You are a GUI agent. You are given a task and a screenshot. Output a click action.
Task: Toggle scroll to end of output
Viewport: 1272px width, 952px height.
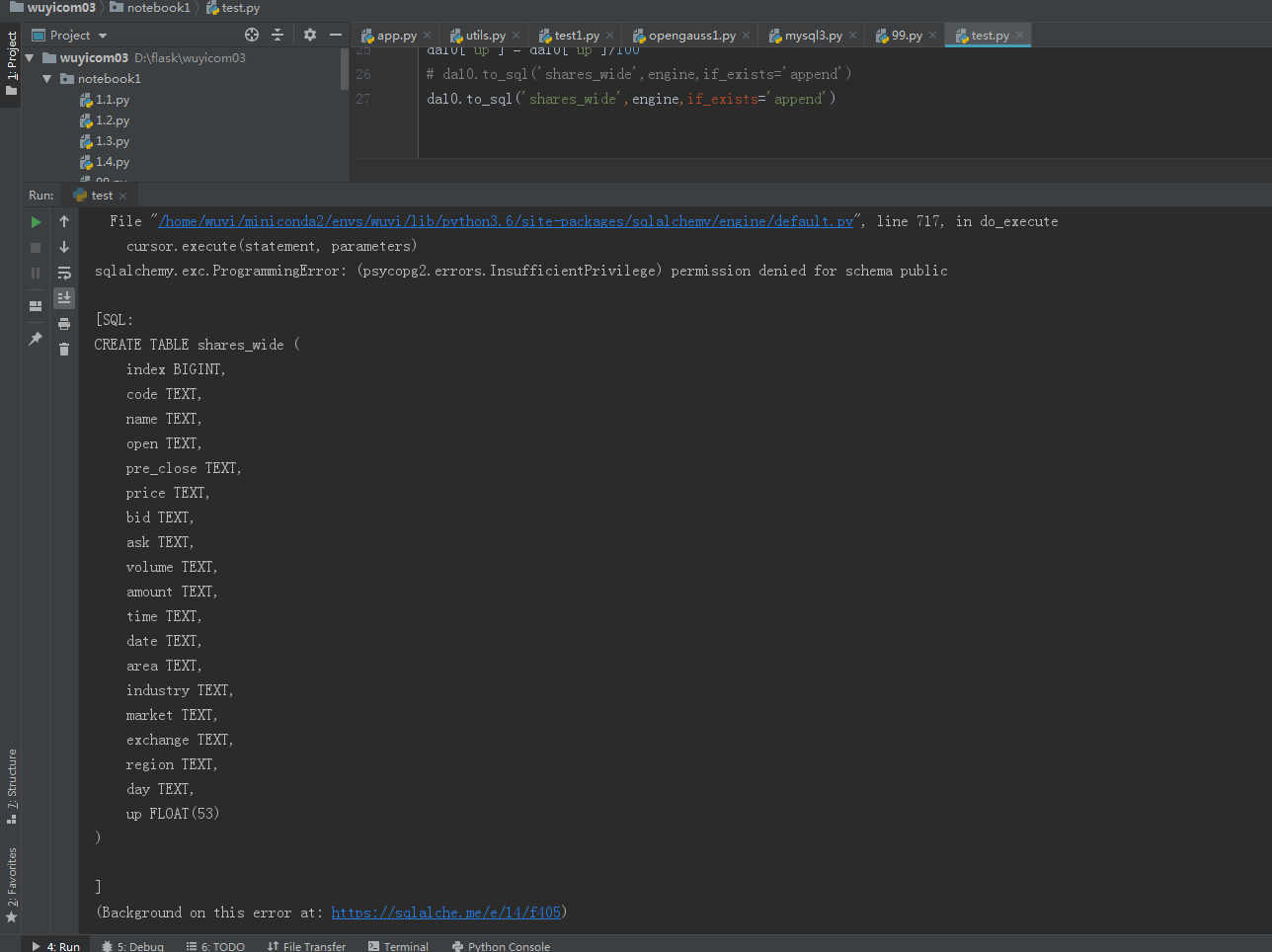click(64, 297)
